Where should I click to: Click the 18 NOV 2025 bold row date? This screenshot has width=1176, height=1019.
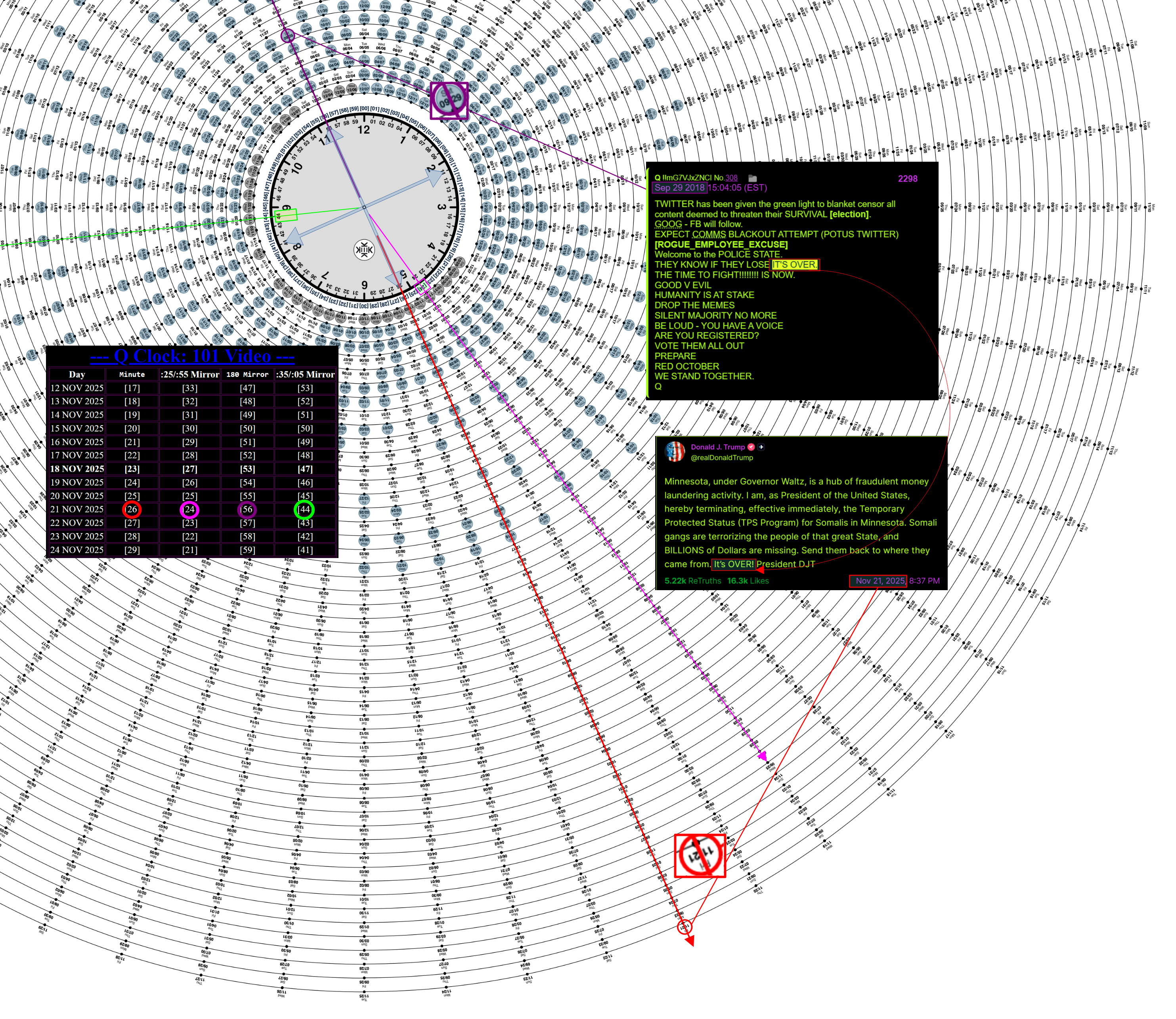[77, 469]
